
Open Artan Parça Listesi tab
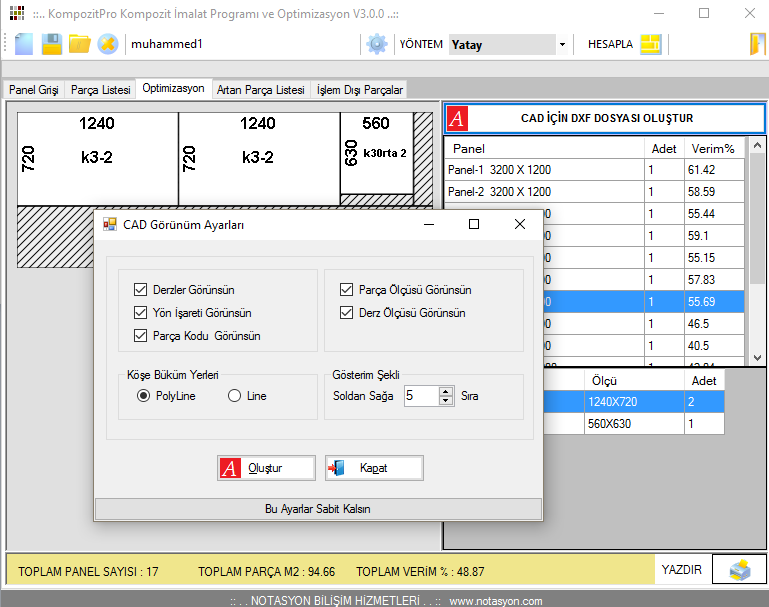point(260,90)
